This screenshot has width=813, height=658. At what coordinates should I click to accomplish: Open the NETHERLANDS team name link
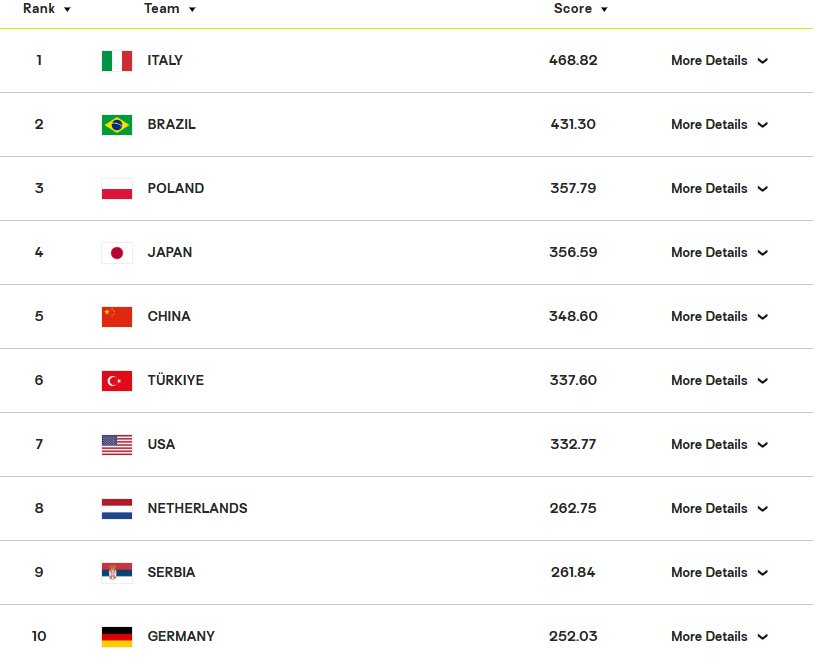point(198,508)
